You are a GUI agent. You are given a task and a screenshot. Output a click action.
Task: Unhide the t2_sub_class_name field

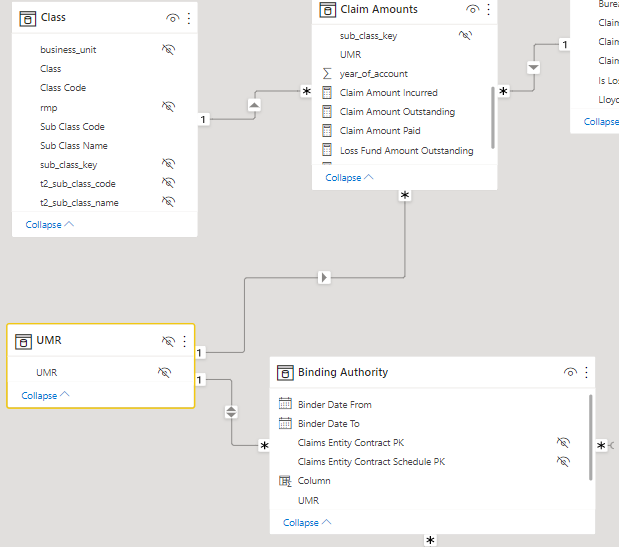pyautogui.click(x=169, y=201)
